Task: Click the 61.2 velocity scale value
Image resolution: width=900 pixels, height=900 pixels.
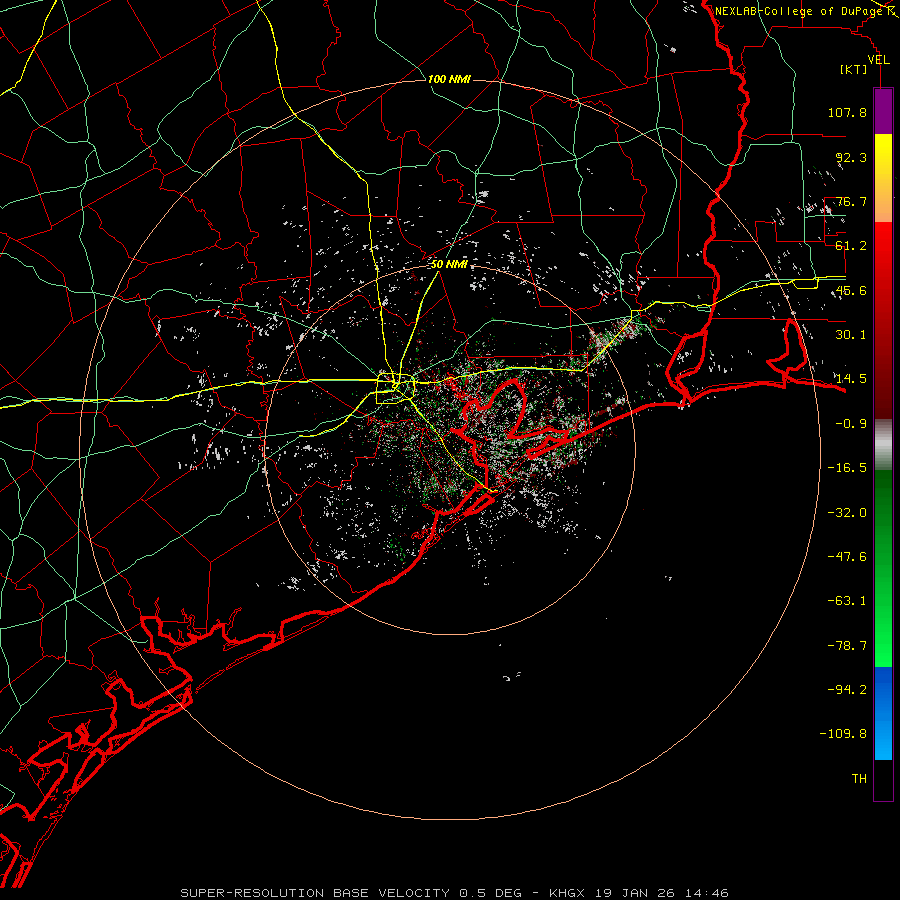Action: click(x=851, y=246)
